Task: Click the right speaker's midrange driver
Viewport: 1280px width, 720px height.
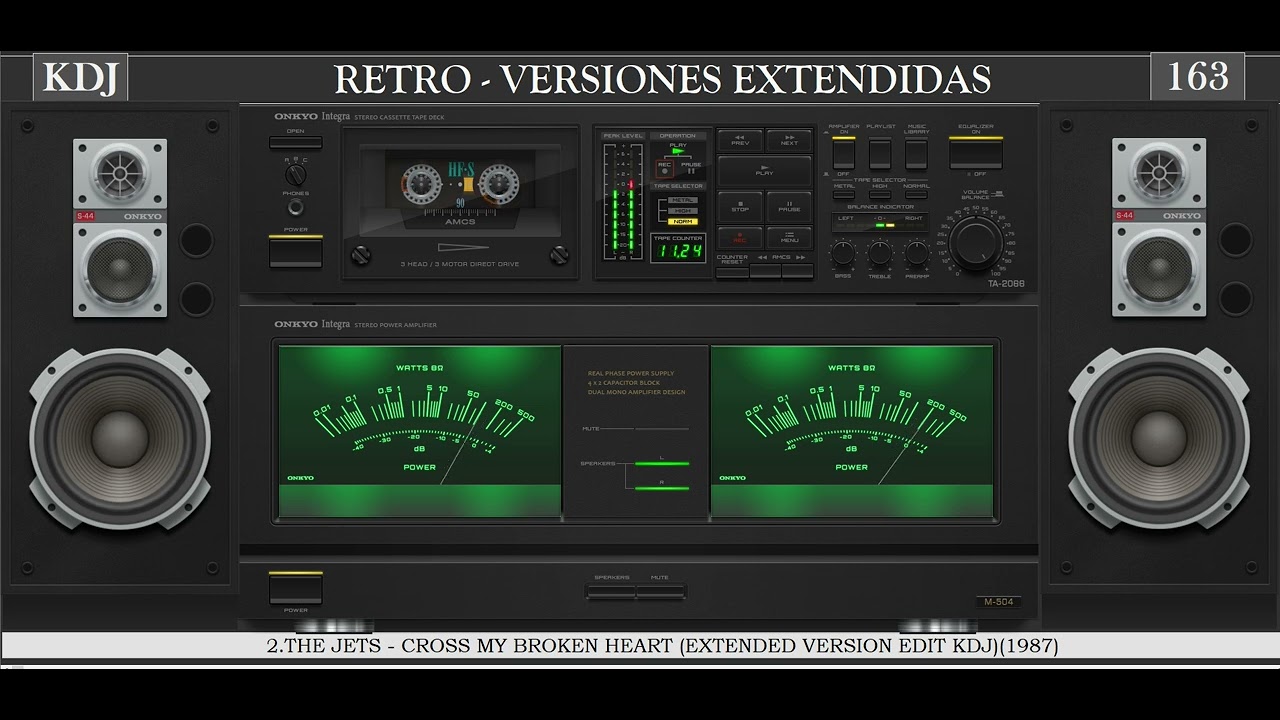Action: click(x=1159, y=269)
